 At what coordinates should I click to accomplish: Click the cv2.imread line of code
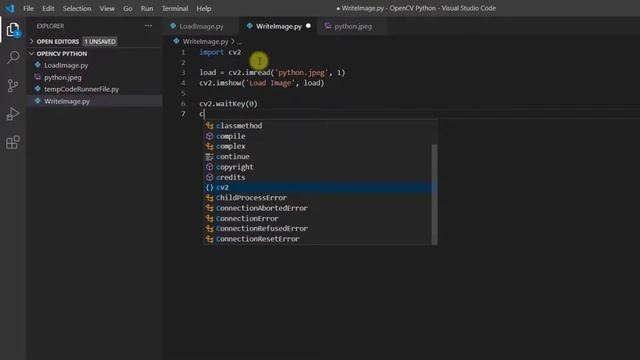(272, 73)
